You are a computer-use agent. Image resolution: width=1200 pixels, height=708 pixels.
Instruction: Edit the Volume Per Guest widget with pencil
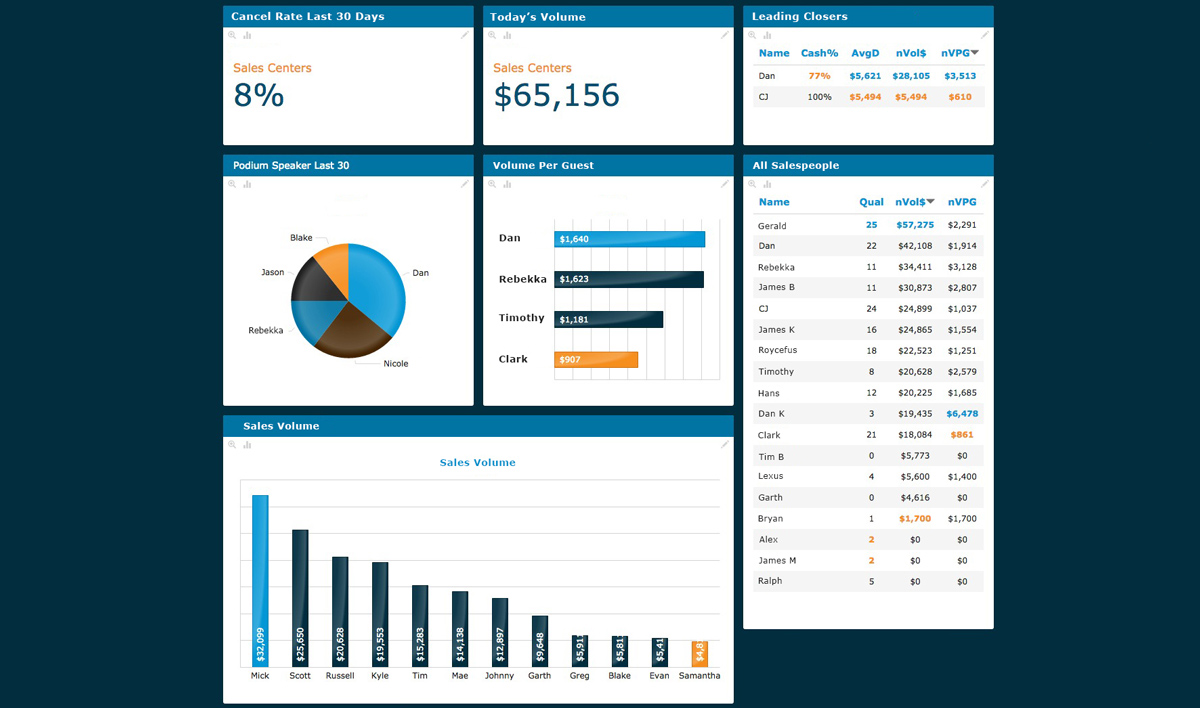[725, 184]
